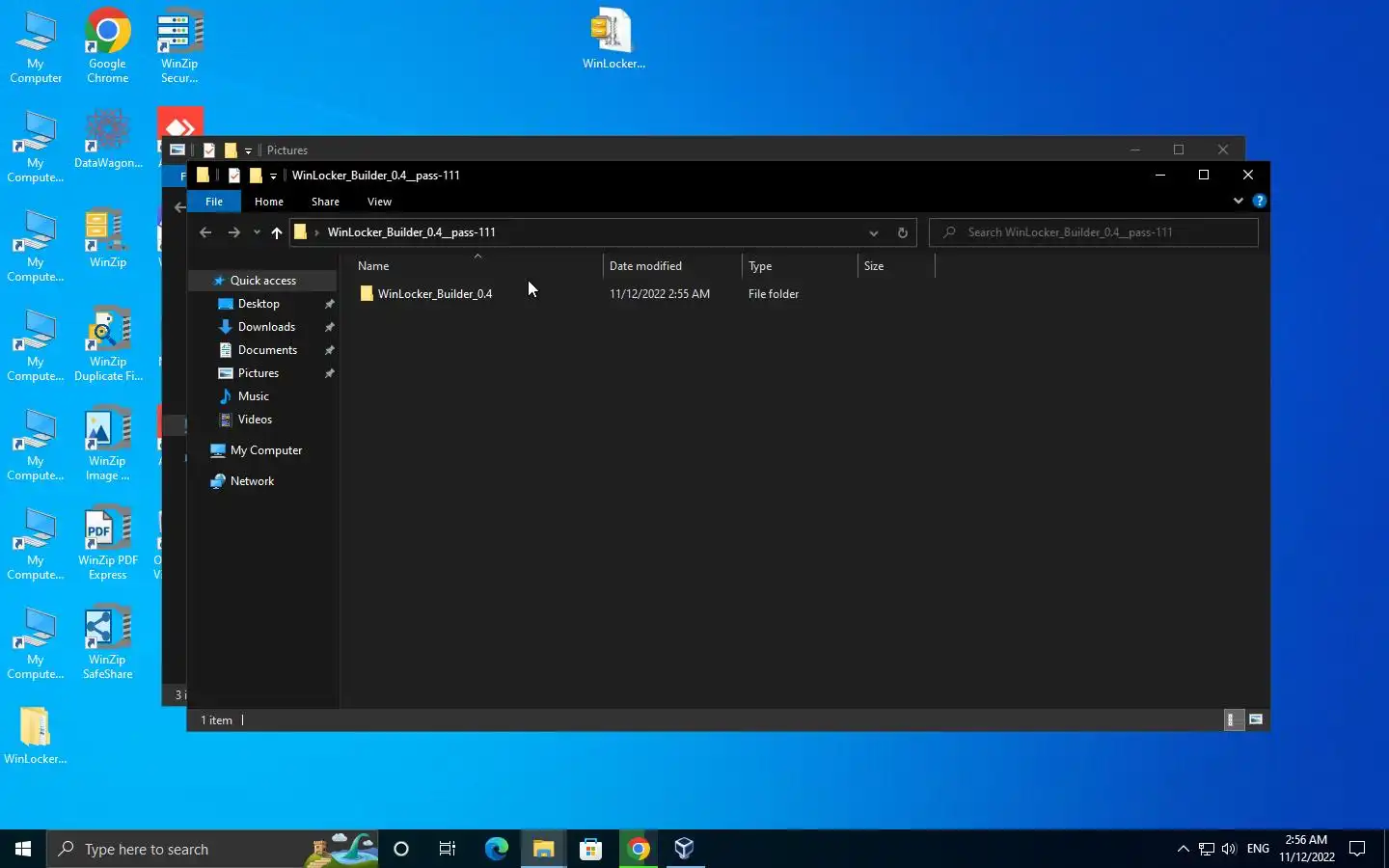The height and width of the screenshot is (868, 1389).
Task: Select the WinLocker zip archive on desktop top
Action: coord(613,40)
